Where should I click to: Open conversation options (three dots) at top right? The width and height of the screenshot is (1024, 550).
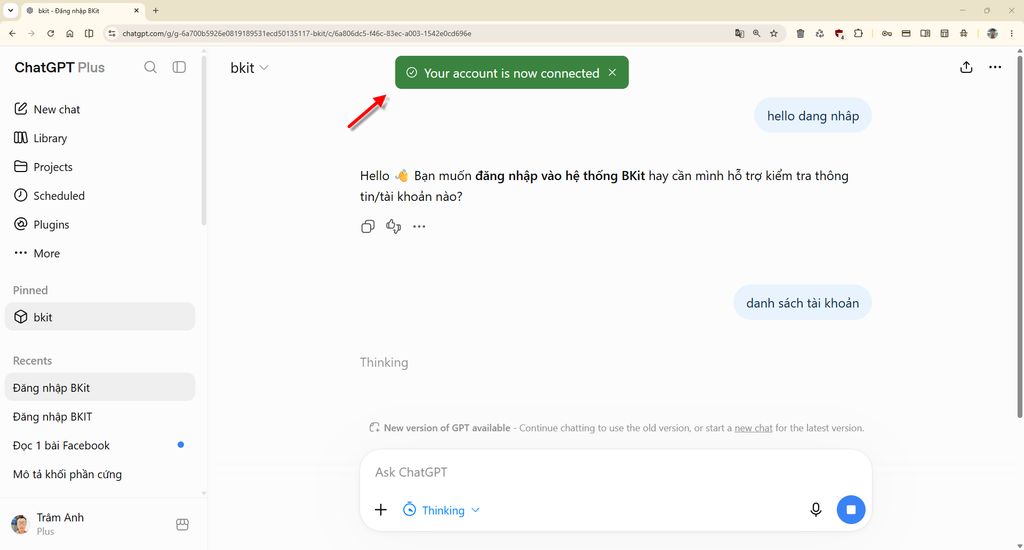point(995,67)
